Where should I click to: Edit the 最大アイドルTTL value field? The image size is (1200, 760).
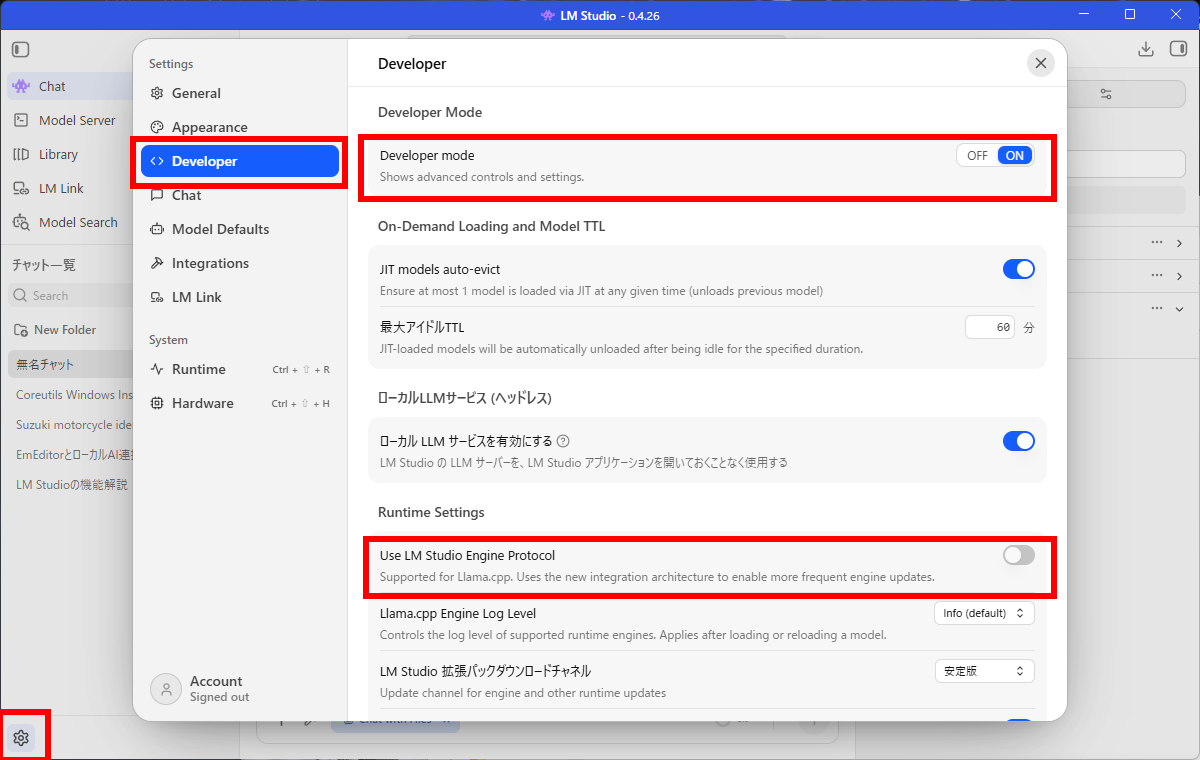coord(990,327)
